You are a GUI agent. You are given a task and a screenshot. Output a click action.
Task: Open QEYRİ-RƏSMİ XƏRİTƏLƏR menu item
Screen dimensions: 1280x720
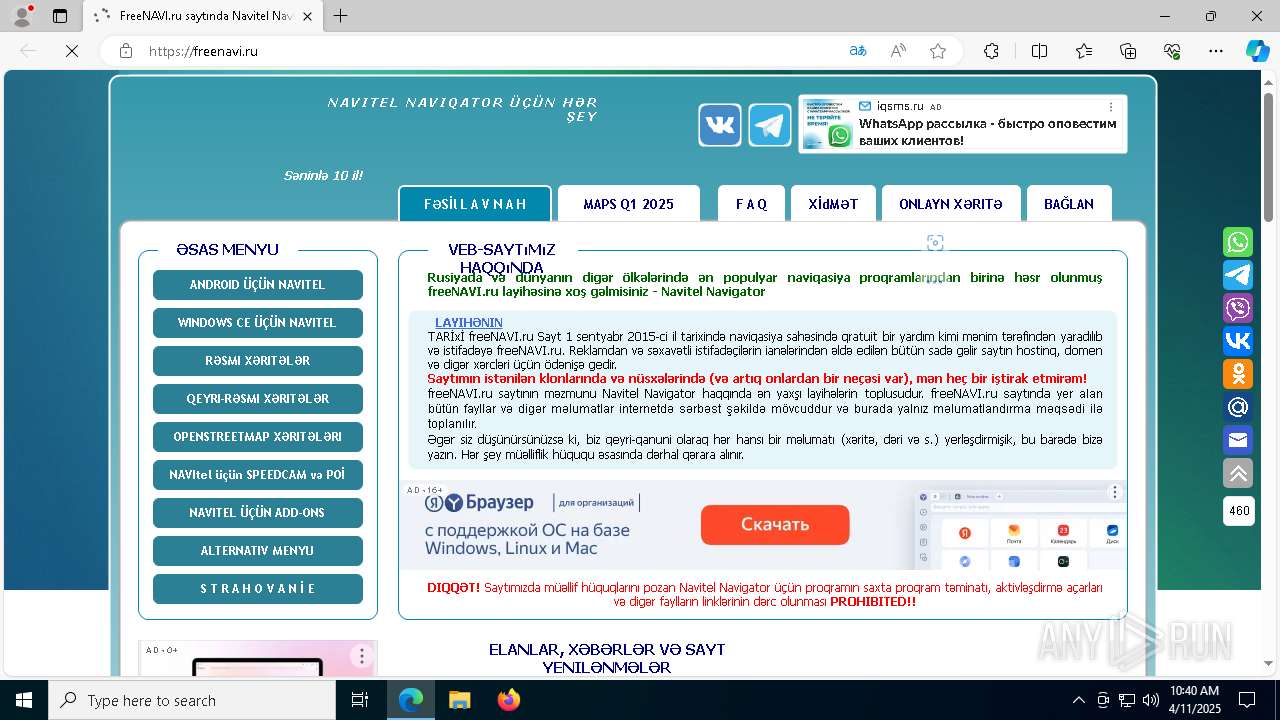pyautogui.click(x=258, y=399)
